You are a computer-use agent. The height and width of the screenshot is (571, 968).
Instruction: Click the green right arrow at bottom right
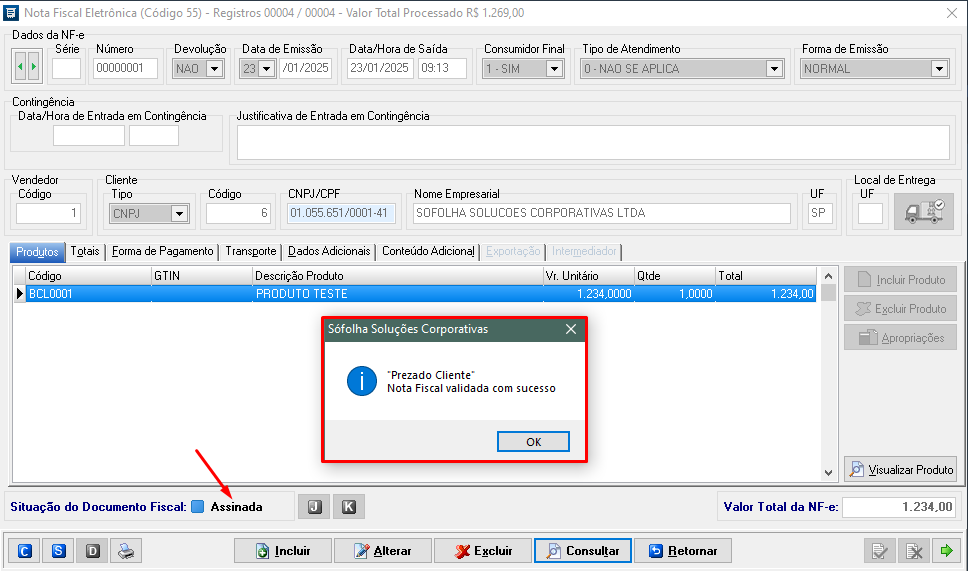pyautogui.click(x=944, y=550)
